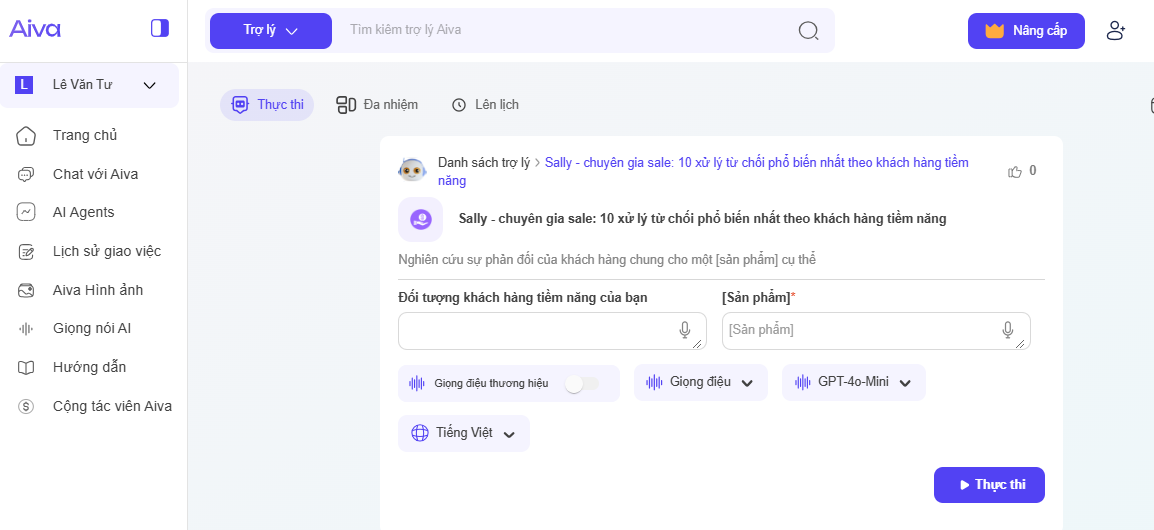This screenshot has height=530, width=1154.
Task: Open Giọng nói AI in sidebar
Action: pyautogui.click(x=91, y=328)
